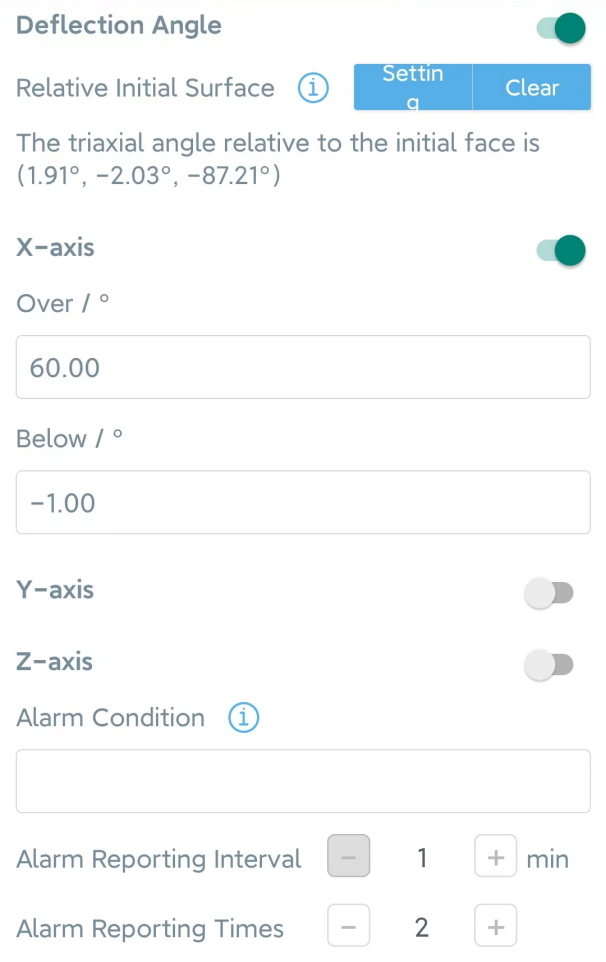
Task: Tap the Relative Initial Surface info icon
Action: 313,88
